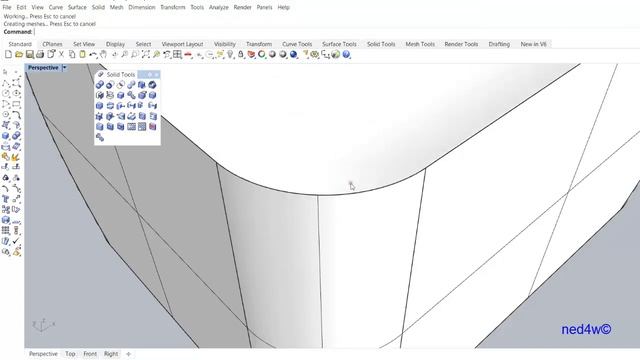This screenshot has width=640, height=360.
Task: Switch to Front viewport tab
Action: pos(90,354)
